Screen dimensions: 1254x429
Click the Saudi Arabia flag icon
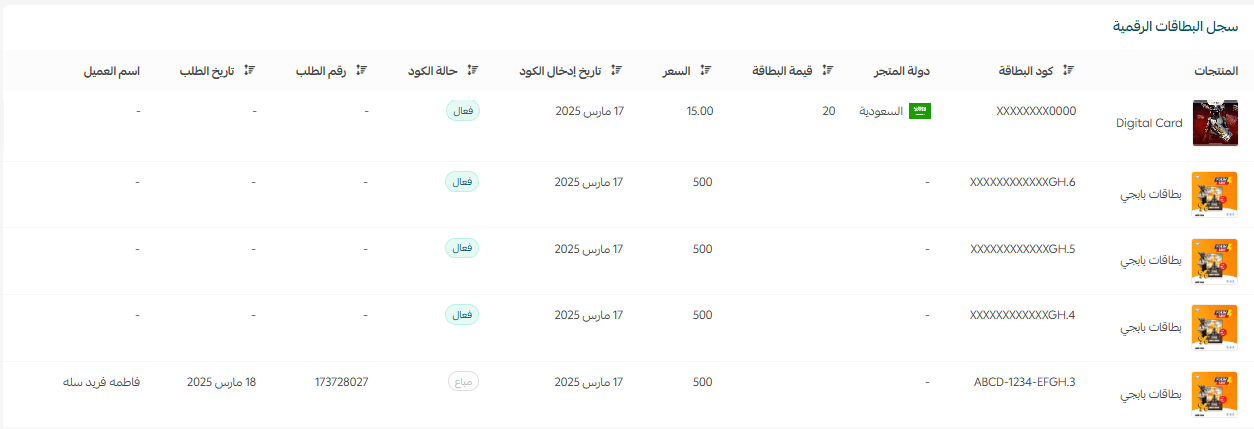[920, 111]
